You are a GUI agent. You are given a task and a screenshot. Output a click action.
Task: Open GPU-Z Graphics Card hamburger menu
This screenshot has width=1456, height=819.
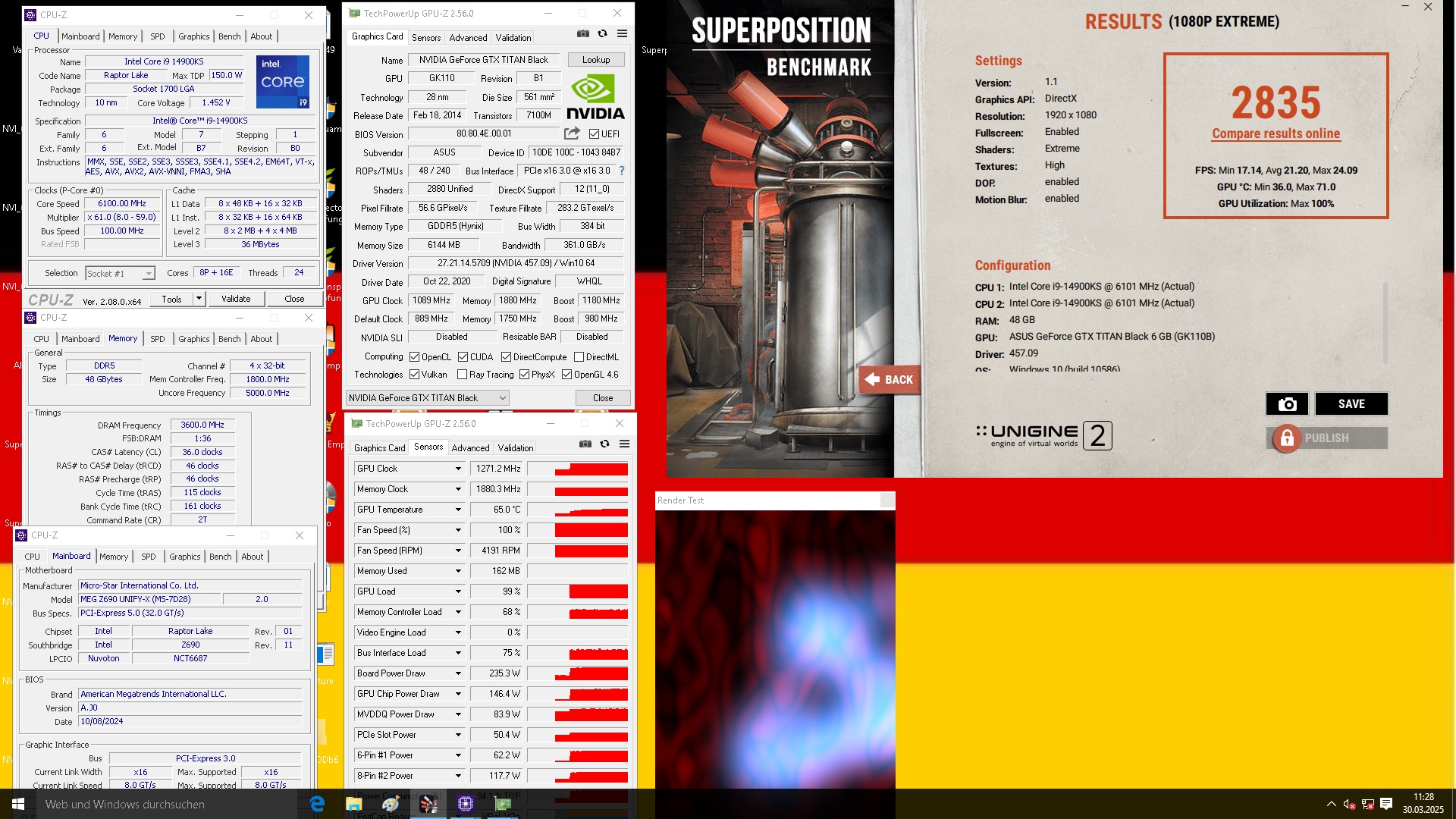pos(622,34)
